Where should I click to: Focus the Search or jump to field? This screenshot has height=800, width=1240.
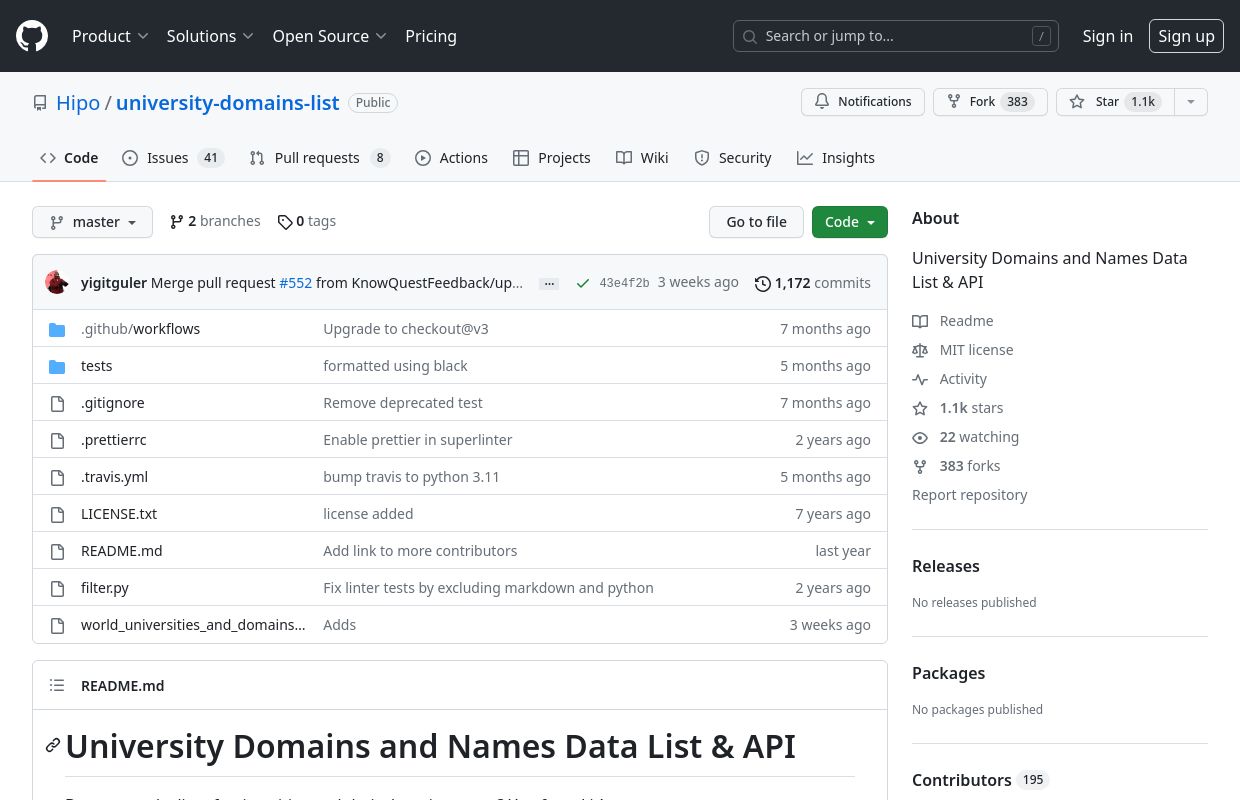[x=896, y=36]
